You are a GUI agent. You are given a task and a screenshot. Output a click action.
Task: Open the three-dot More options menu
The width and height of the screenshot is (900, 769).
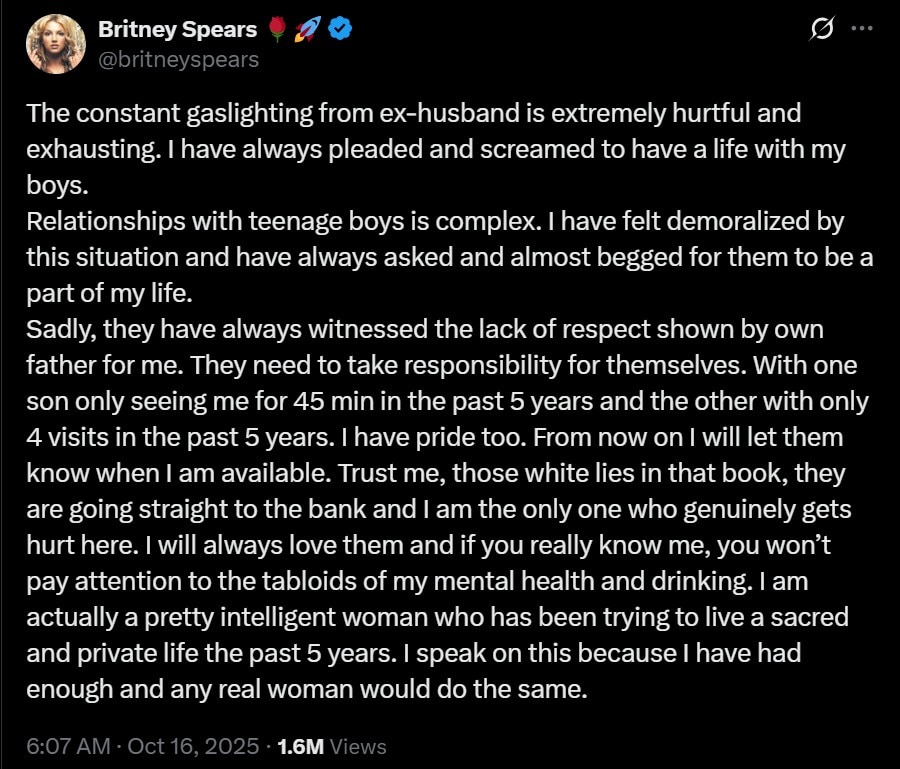tap(861, 29)
